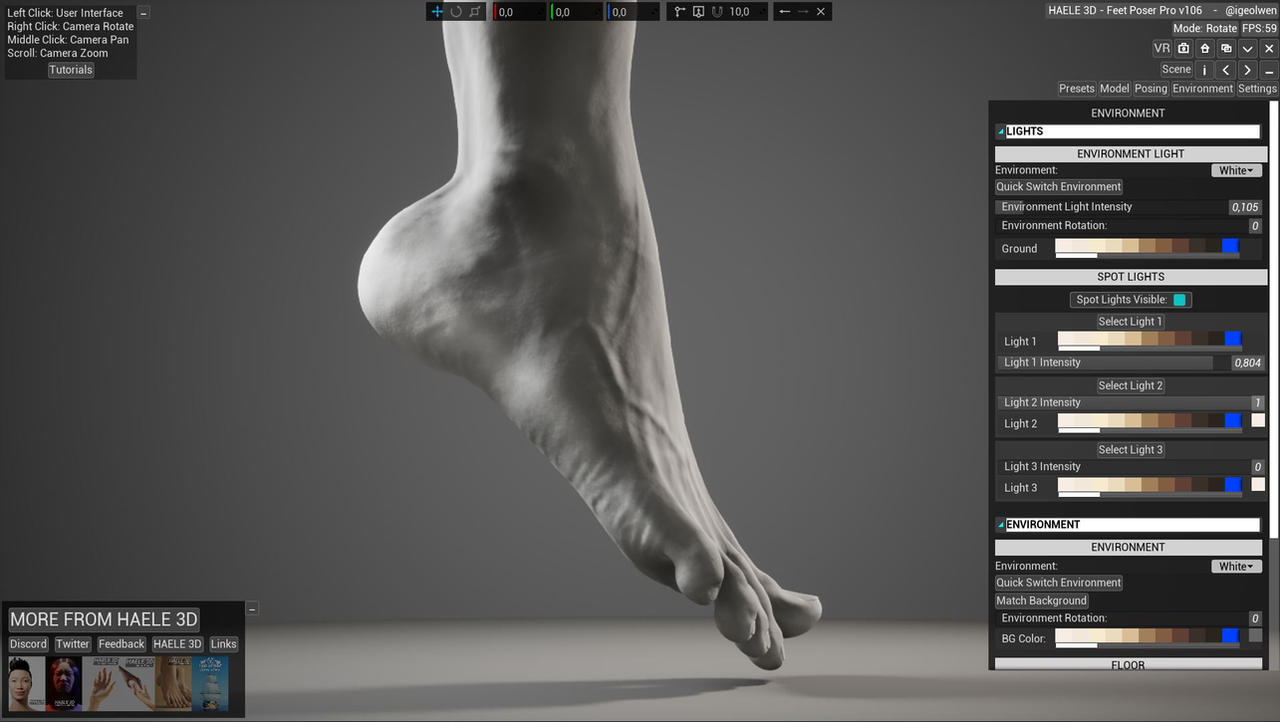Click the Environment Rotation value under Environment Light
The height and width of the screenshot is (722, 1280).
(1254, 226)
